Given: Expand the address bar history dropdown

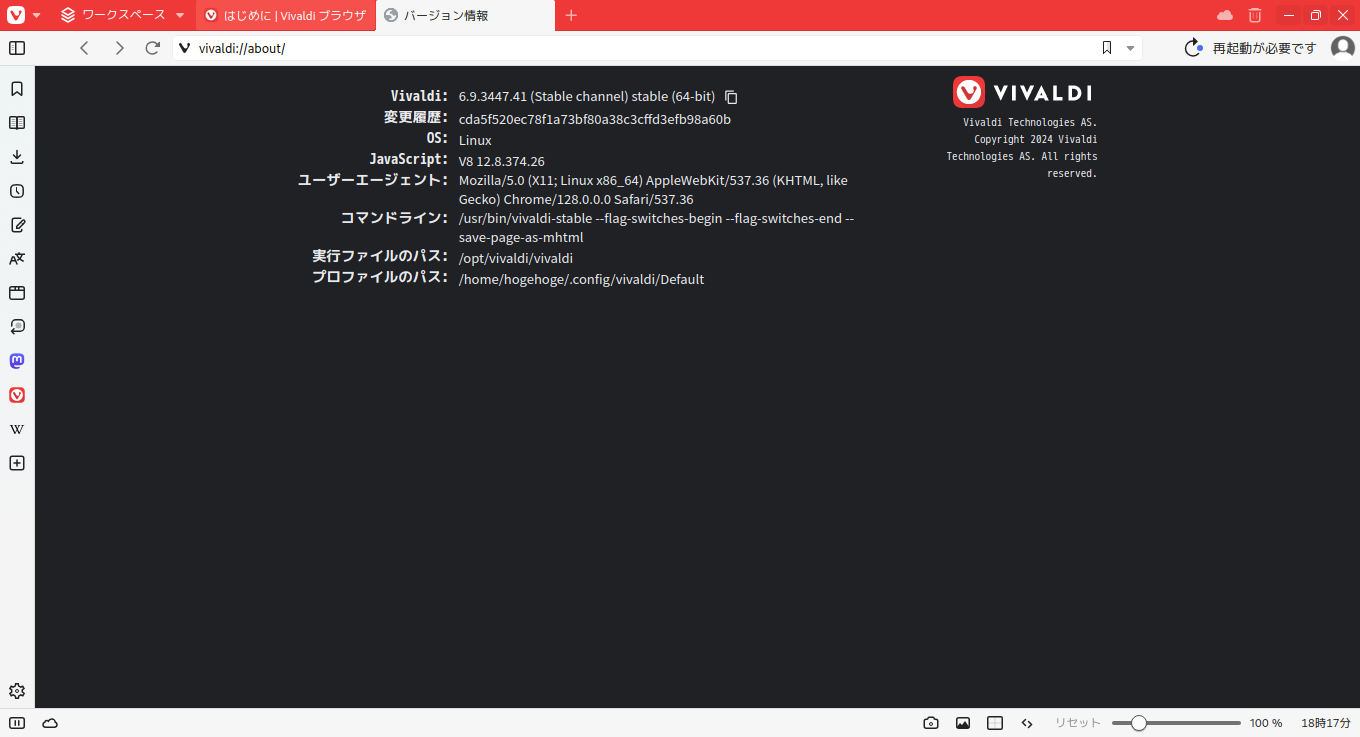Looking at the screenshot, I should pos(1131,48).
